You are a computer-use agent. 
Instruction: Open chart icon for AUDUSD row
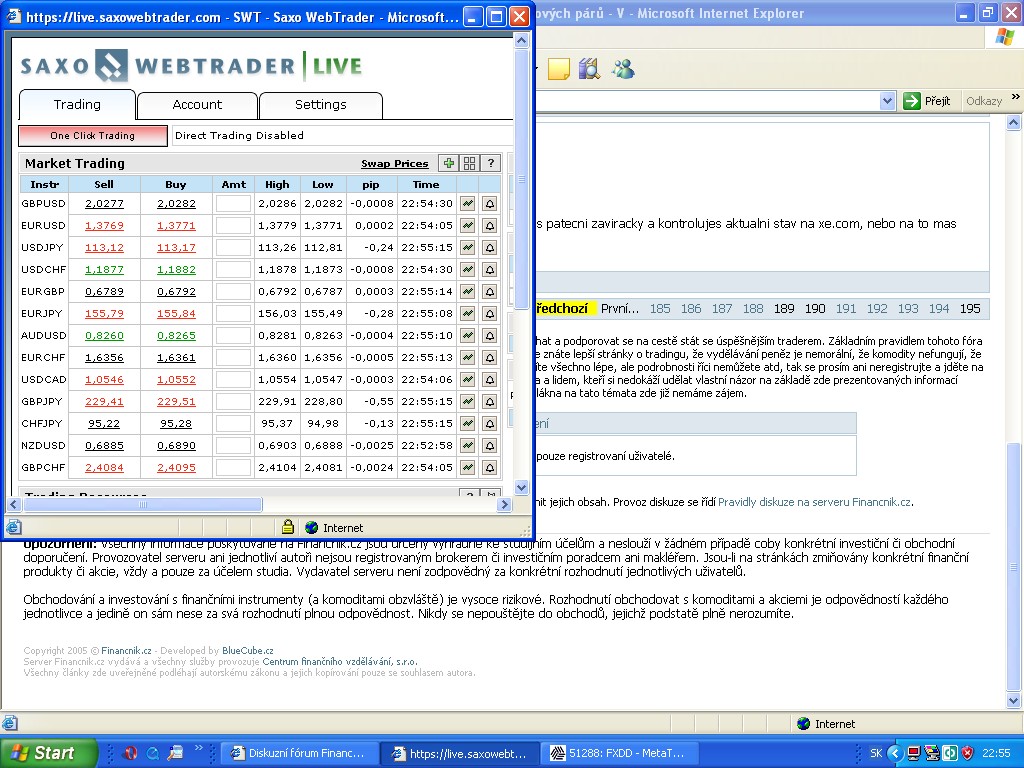point(468,336)
